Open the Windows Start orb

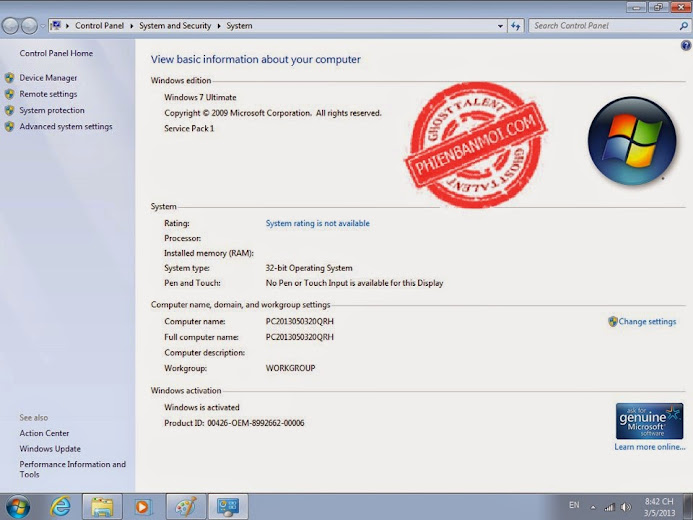click(x=18, y=506)
